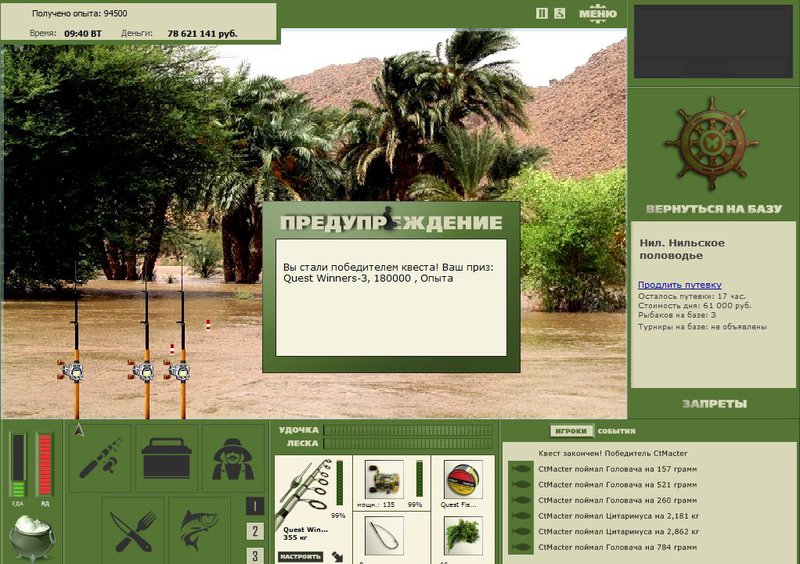Click 'Турниры на базе: не объявлены' line
Image resolution: width=800 pixels, height=564 pixels.
[x=702, y=327]
